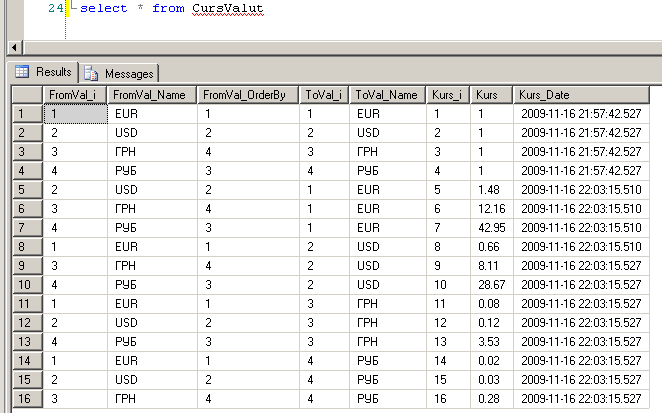This screenshot has height=413, width=662.
Task: Switch to the Results tab
Action: click(43, 72)
